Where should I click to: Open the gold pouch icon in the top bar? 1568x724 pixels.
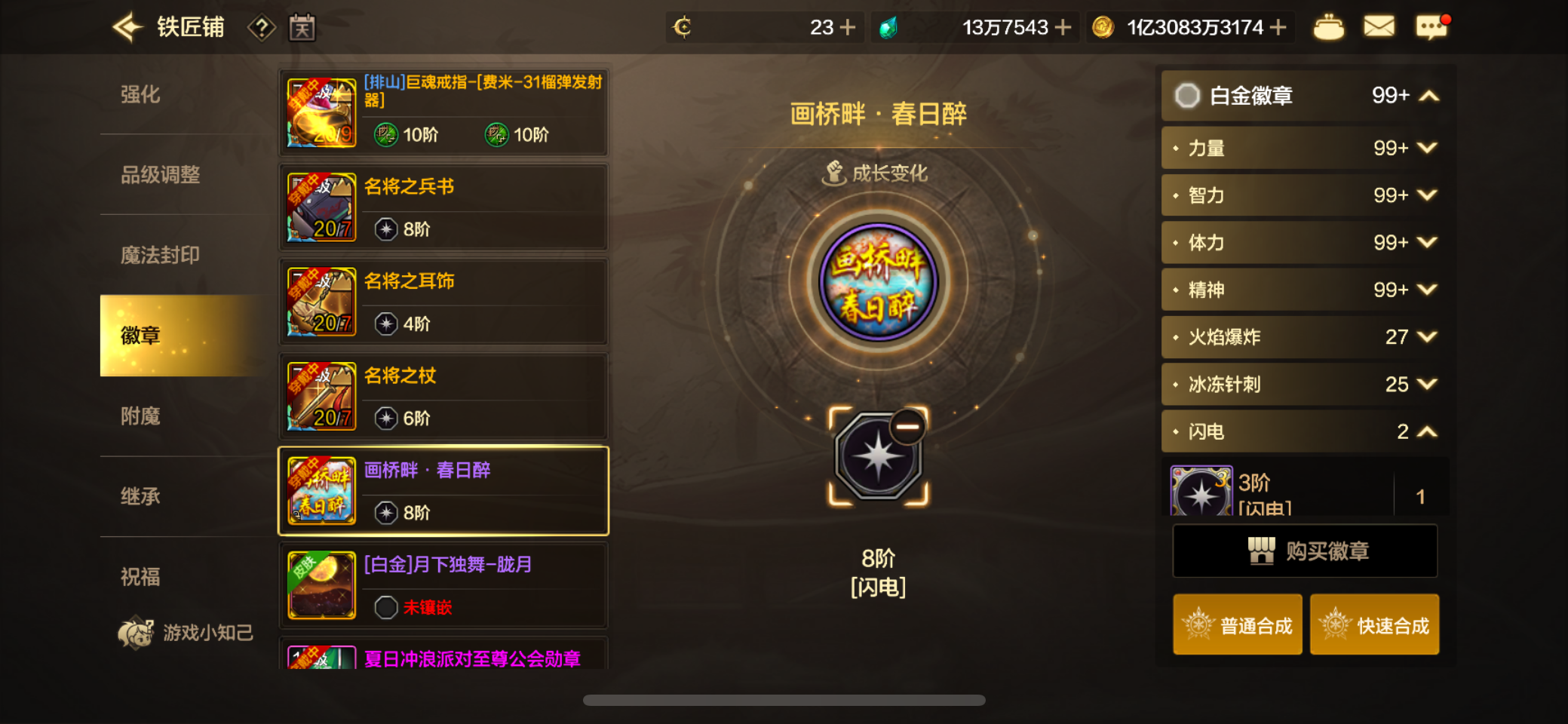pyautogui.click(x=1328, y=27)
